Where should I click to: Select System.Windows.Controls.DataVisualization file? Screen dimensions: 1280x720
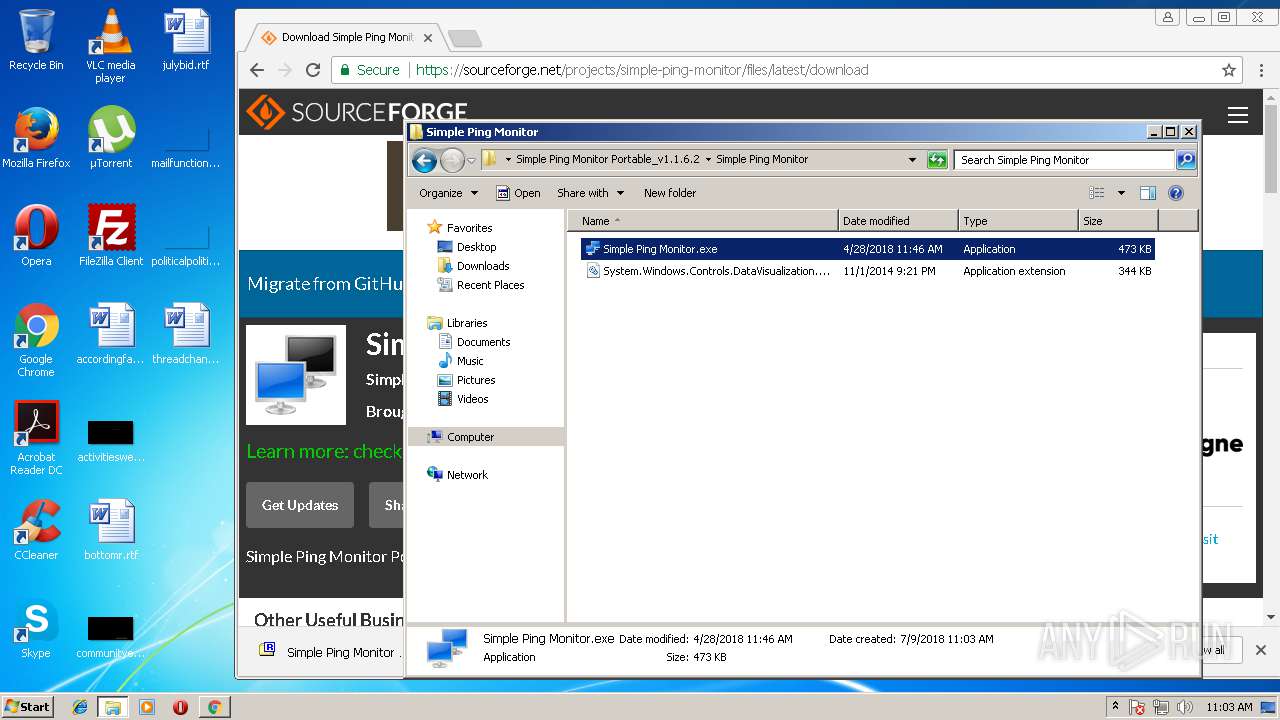(x=867, y=271)
